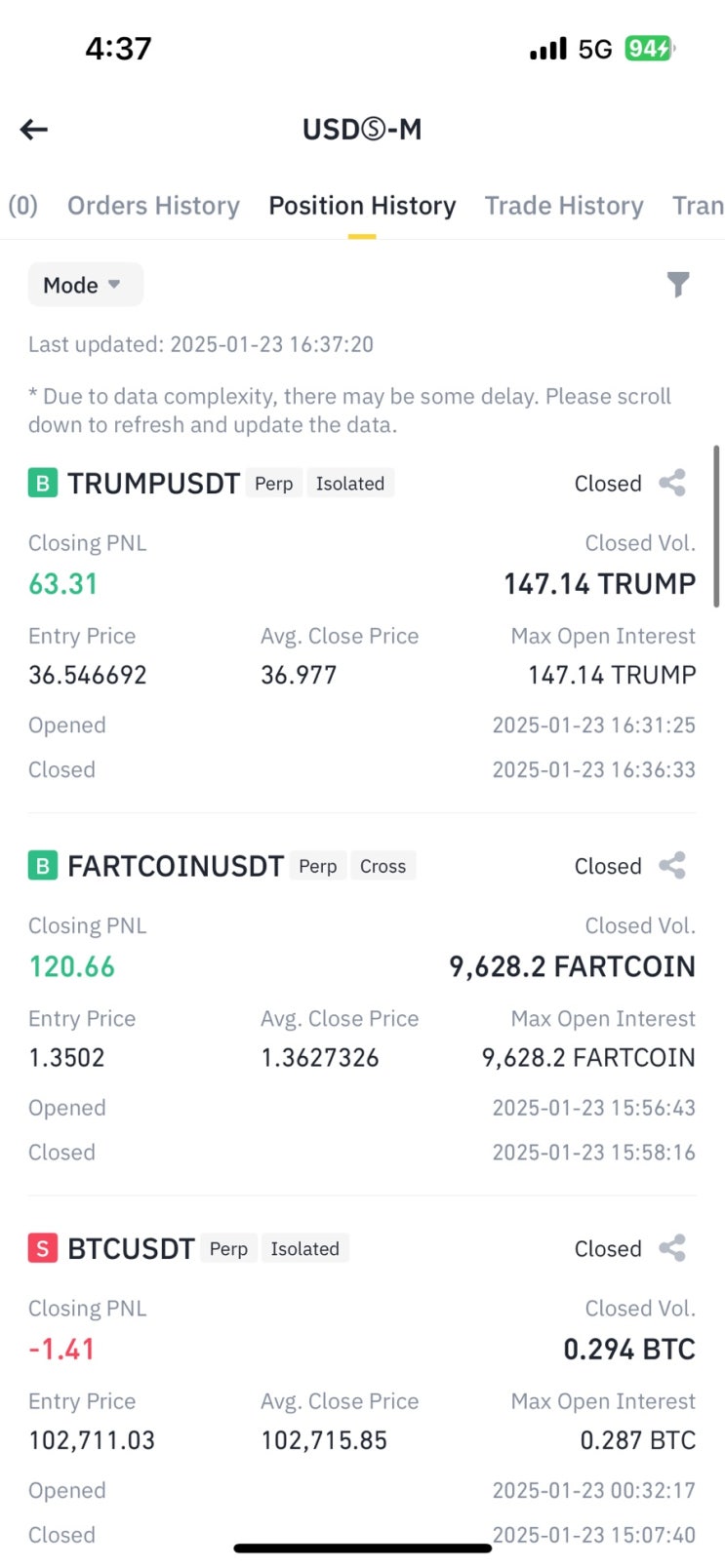Screen dimensions: 725x1568
Task: Share the BTCUSDT closed position
Action: pyautogui.click(x=672, y=1248)
